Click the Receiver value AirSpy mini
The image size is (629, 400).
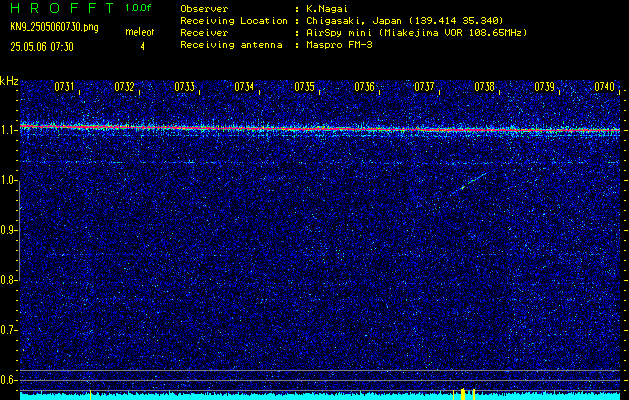point(416,33)
